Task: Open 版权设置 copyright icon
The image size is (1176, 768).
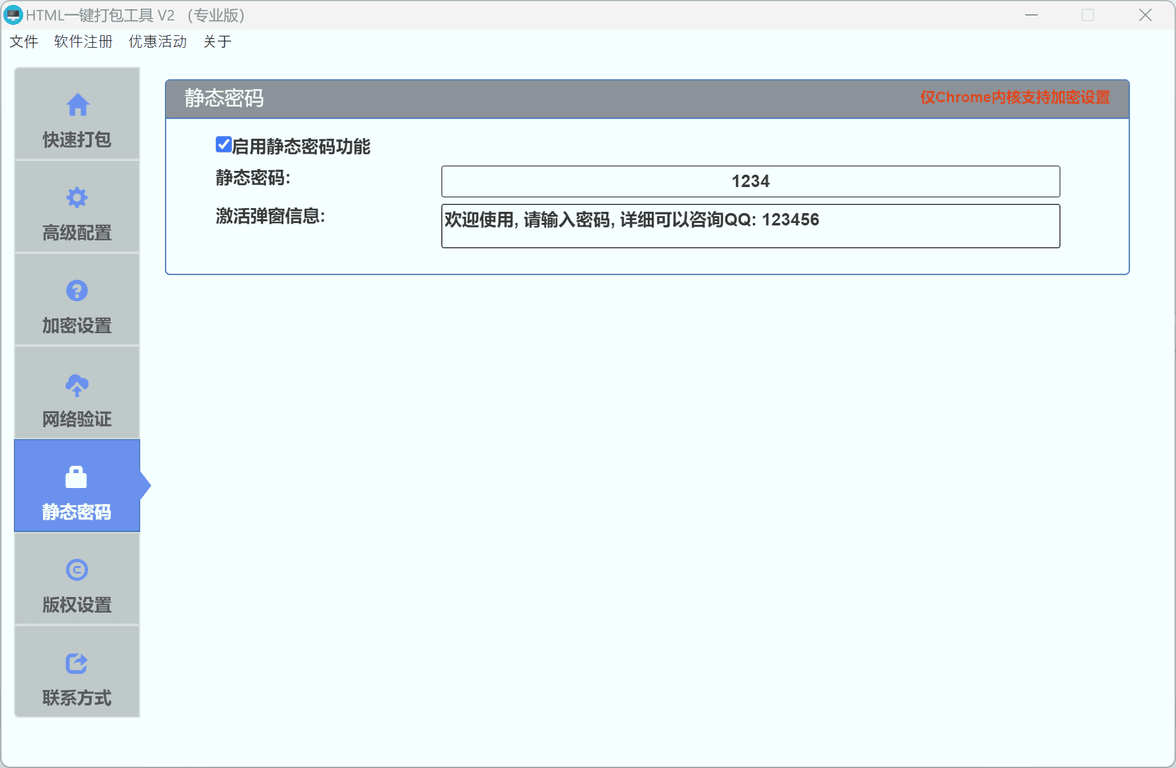Action: point(77,570)
